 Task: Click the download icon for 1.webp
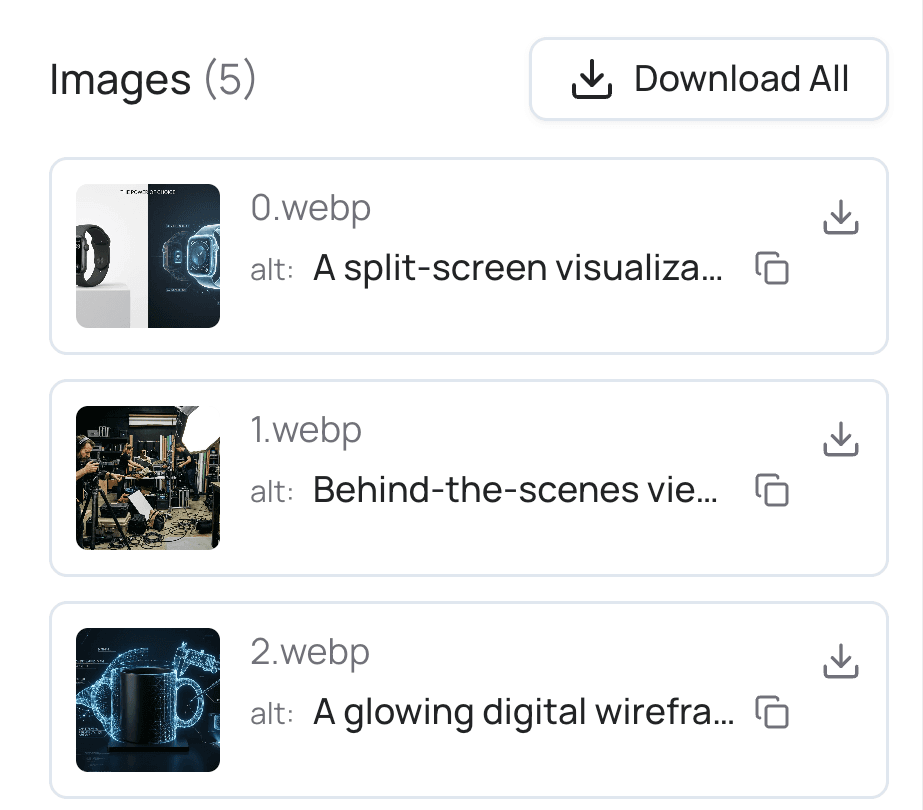coord(841,440)
